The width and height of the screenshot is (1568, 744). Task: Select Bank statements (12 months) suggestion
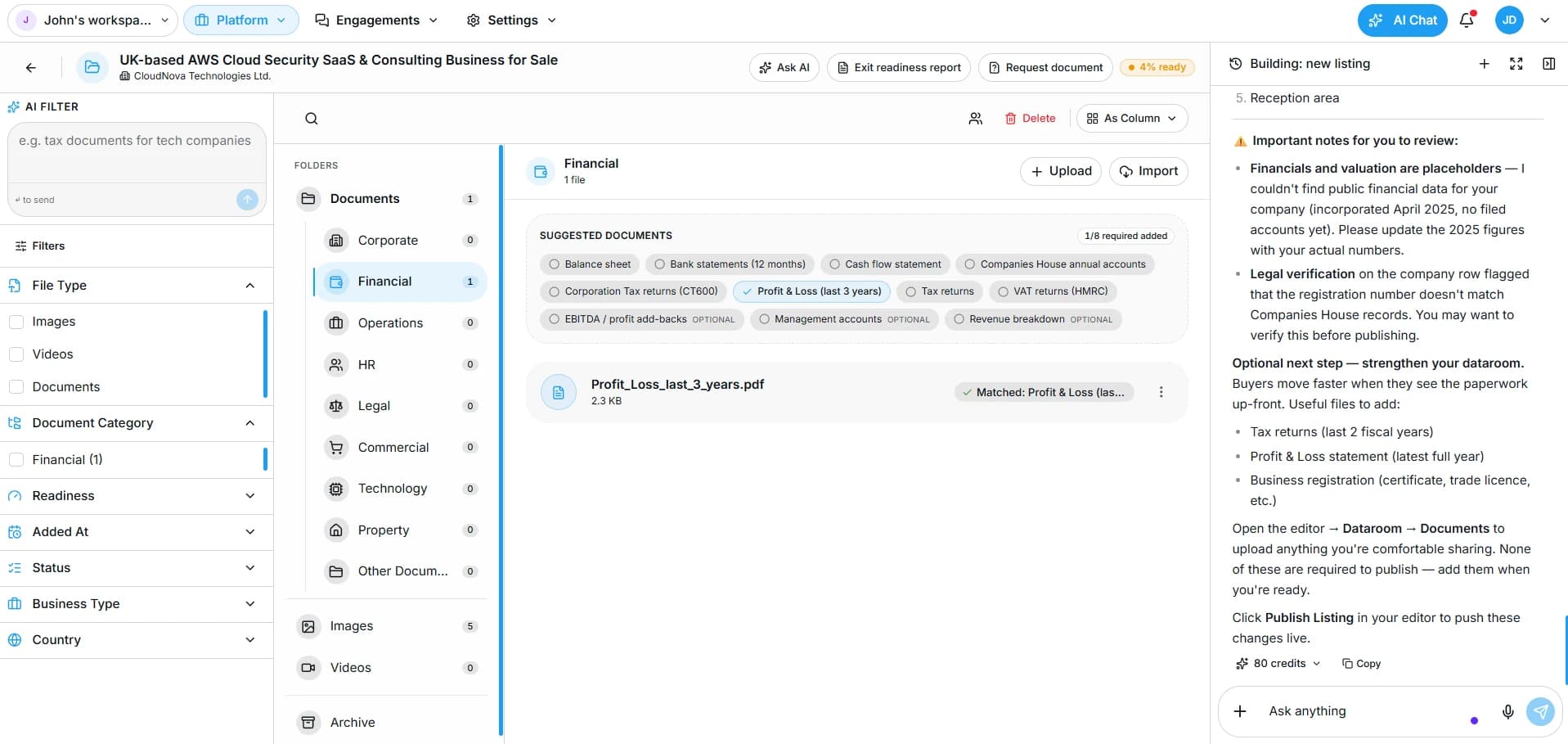pos(730,264)
